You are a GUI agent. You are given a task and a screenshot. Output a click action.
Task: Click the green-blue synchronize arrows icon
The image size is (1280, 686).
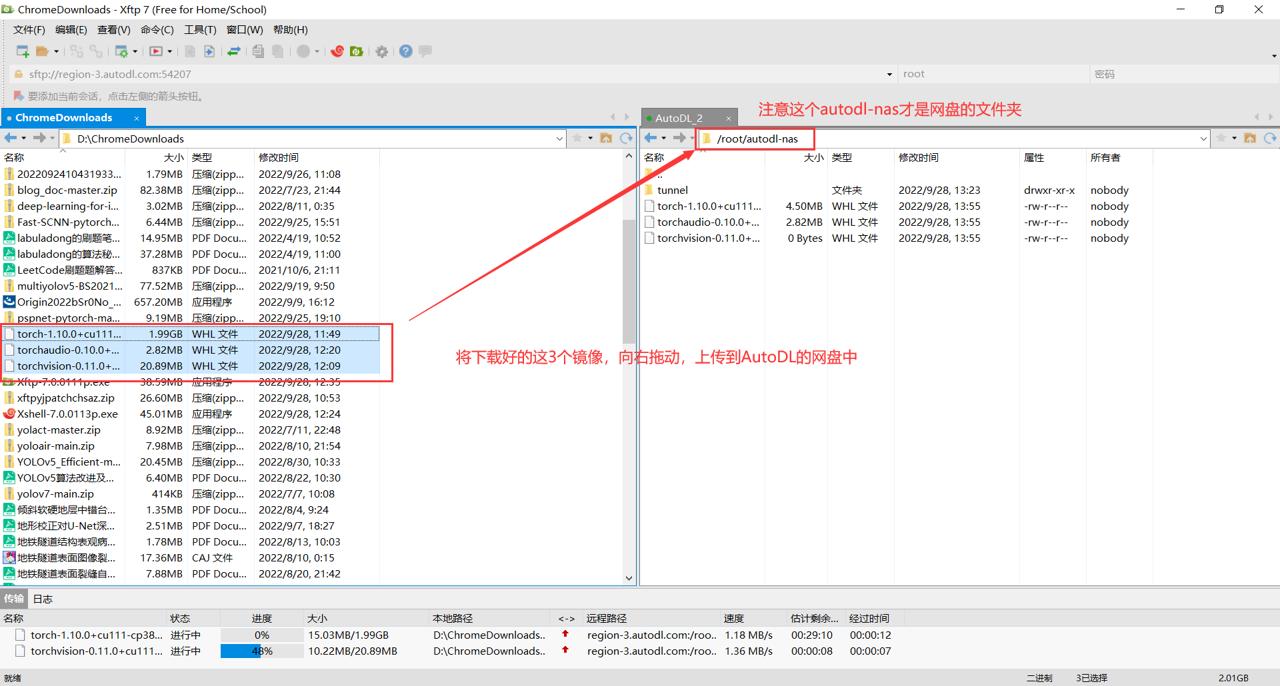coord(233,51)
